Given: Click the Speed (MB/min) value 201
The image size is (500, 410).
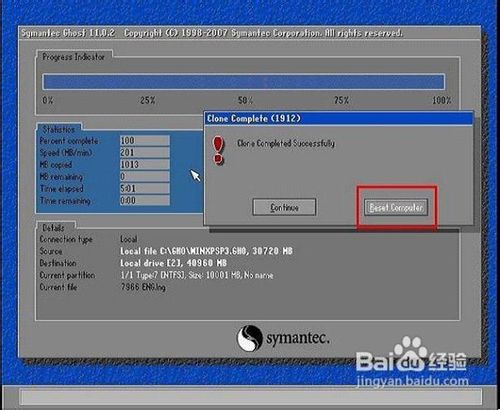Looking at the screenshot, I should click(145, 152).
